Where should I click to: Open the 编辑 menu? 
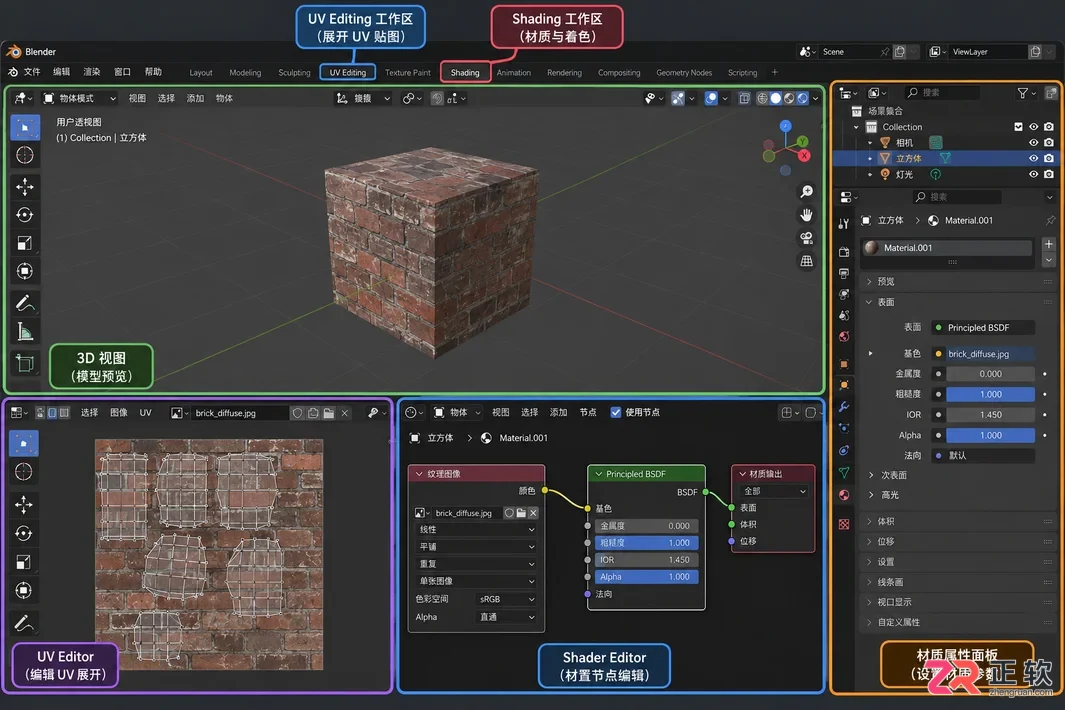tap(61, 72)
